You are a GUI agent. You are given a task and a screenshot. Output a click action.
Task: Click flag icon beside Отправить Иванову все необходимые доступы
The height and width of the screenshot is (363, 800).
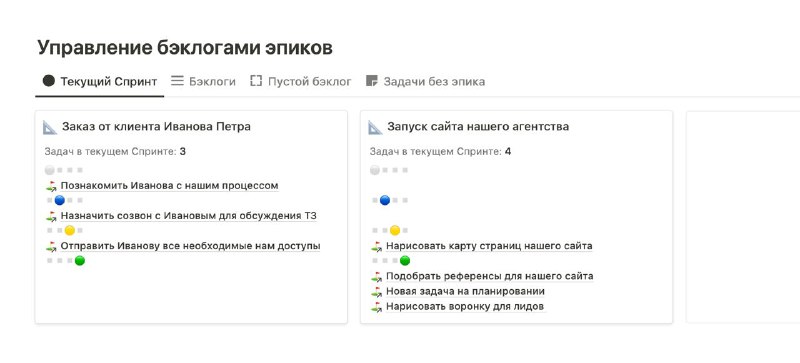click(51, 247)
